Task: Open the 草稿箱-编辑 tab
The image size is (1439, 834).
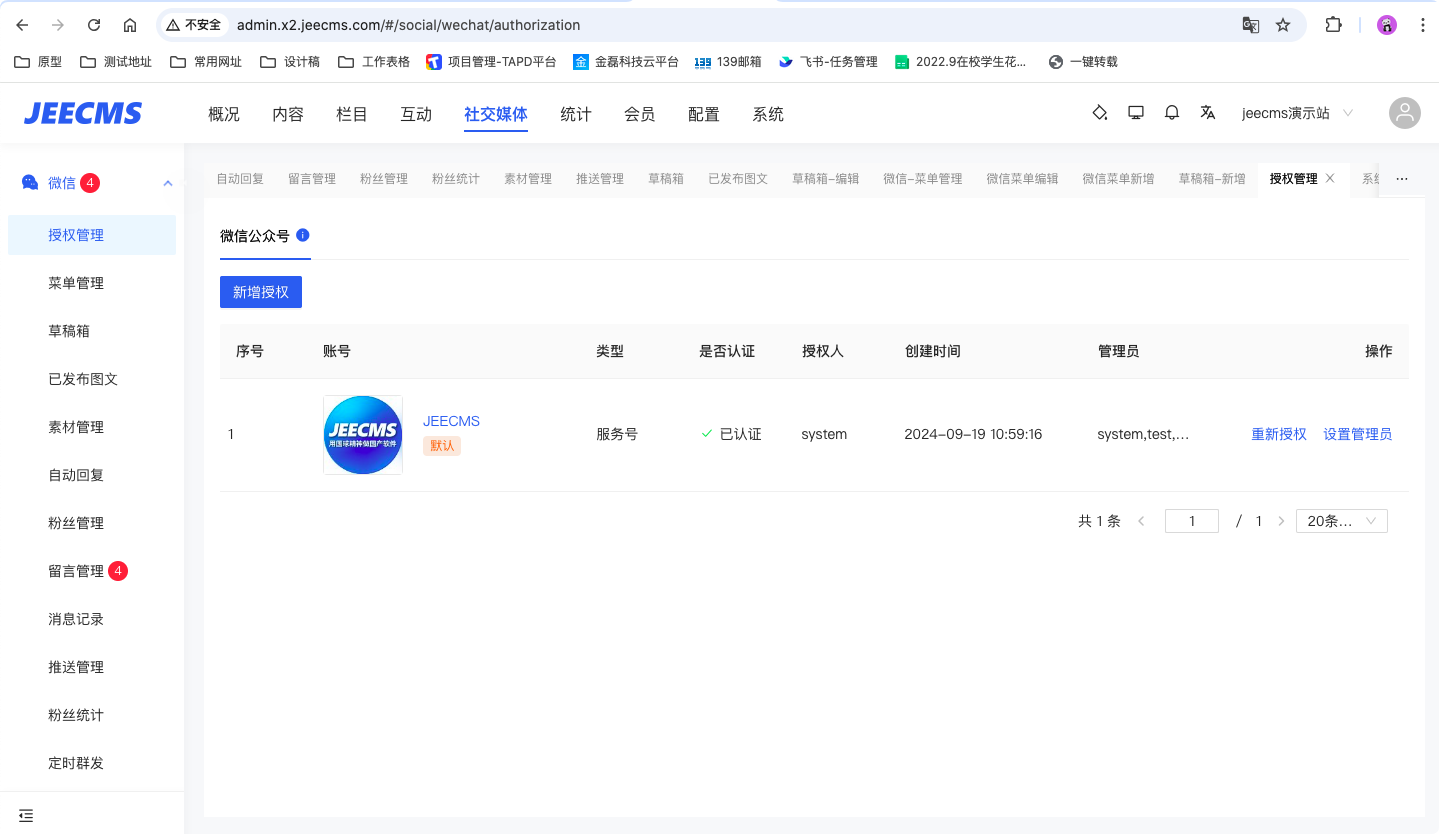Action: tap(825, 179)
